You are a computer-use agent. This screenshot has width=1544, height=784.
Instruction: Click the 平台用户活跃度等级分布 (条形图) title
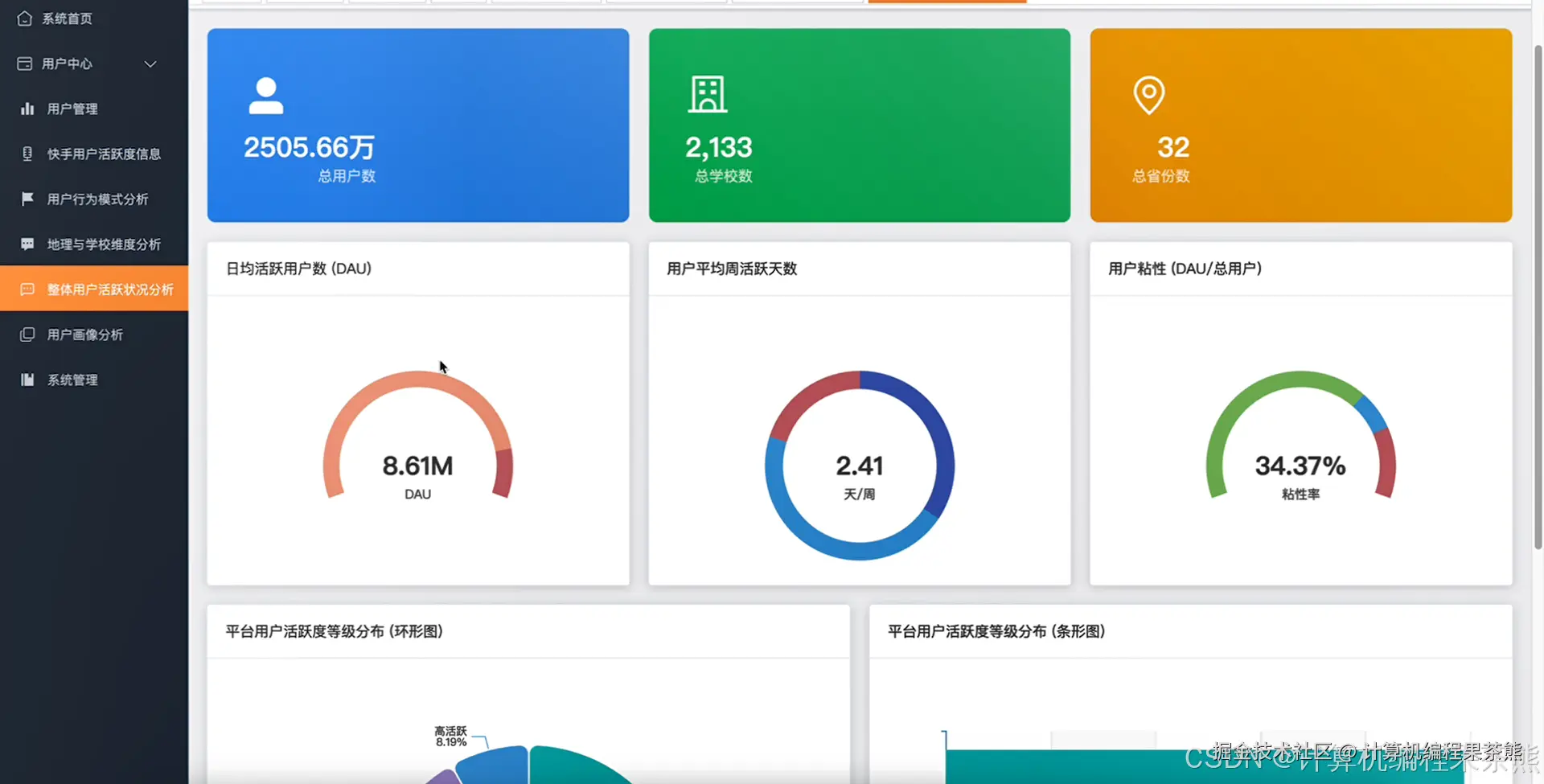tap(996, 631)
